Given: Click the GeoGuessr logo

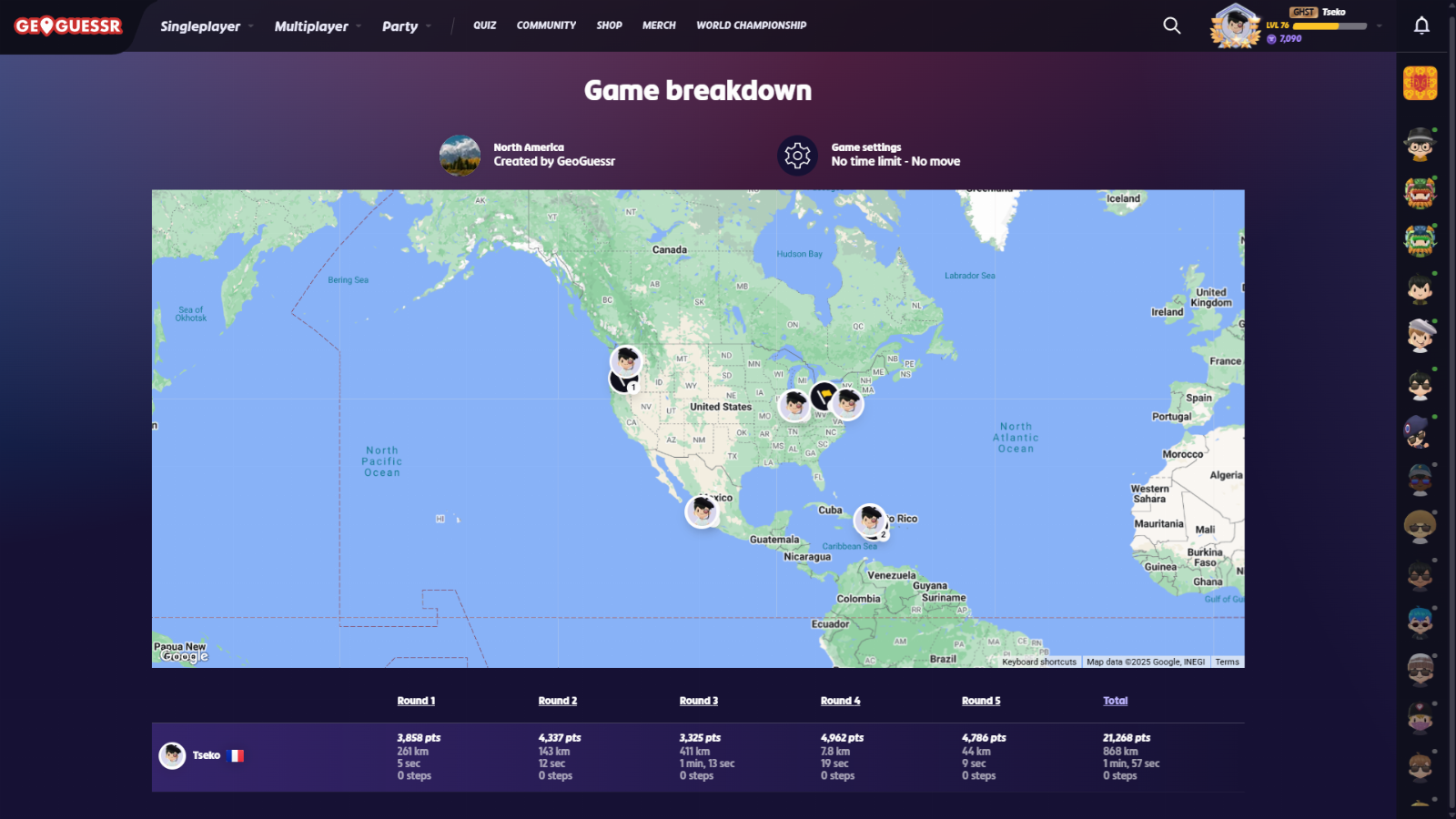Looking at the screenshot, I should pos(68,26).
